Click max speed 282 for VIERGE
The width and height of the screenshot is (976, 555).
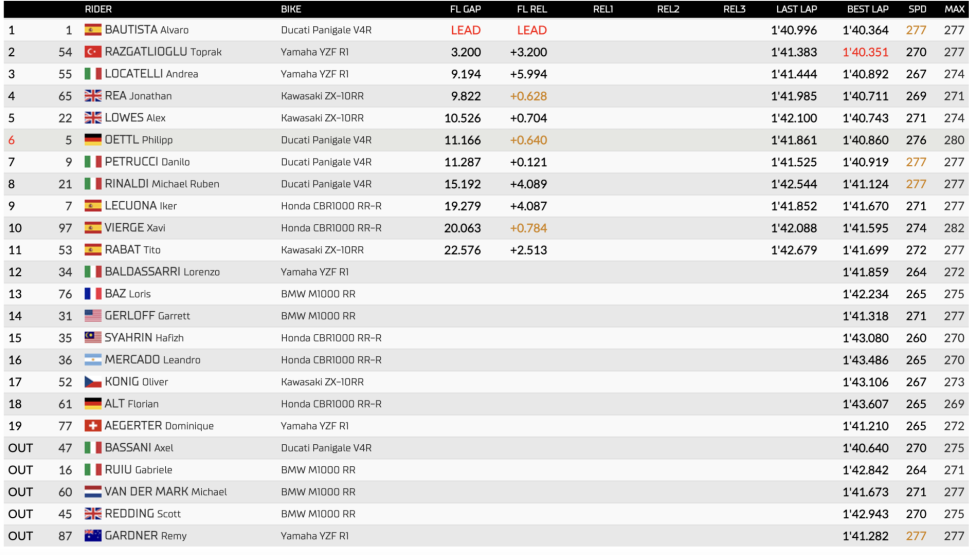click(x=954, y=228)
